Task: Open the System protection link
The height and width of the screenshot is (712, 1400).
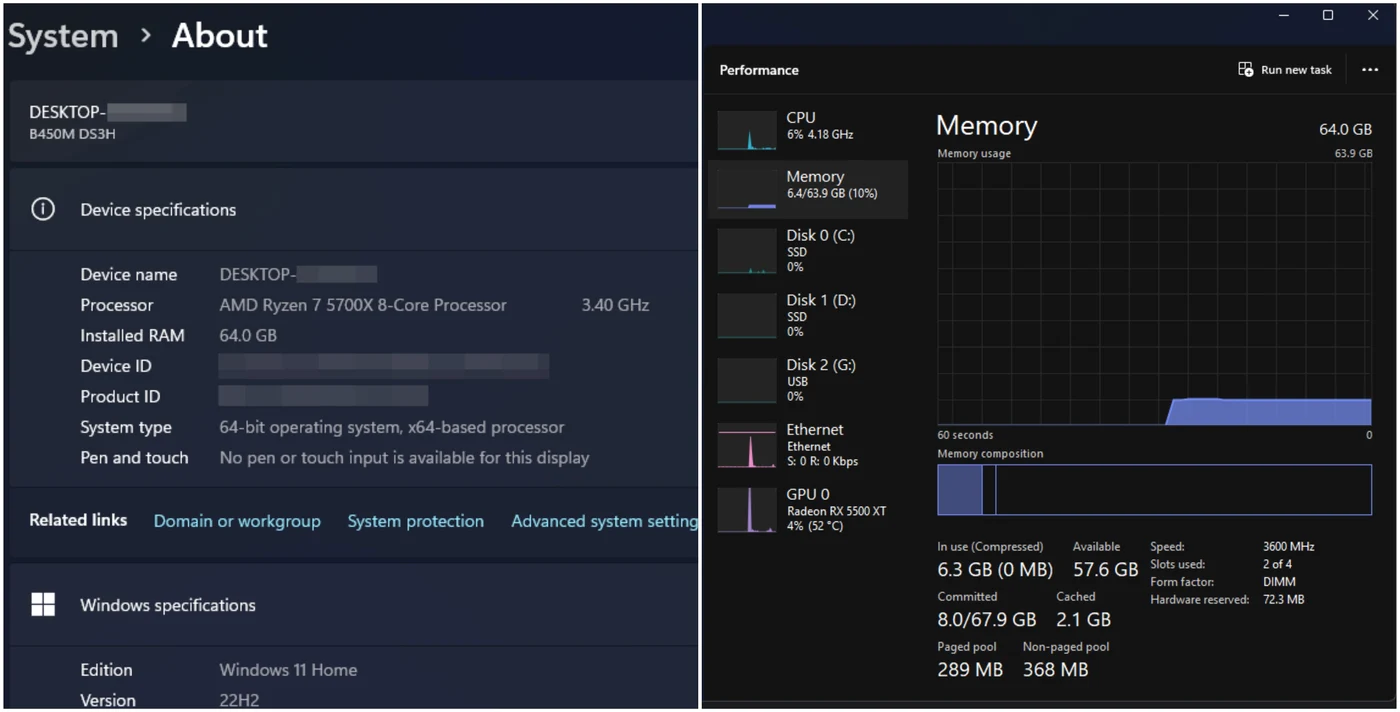Action: click(416, 521)
